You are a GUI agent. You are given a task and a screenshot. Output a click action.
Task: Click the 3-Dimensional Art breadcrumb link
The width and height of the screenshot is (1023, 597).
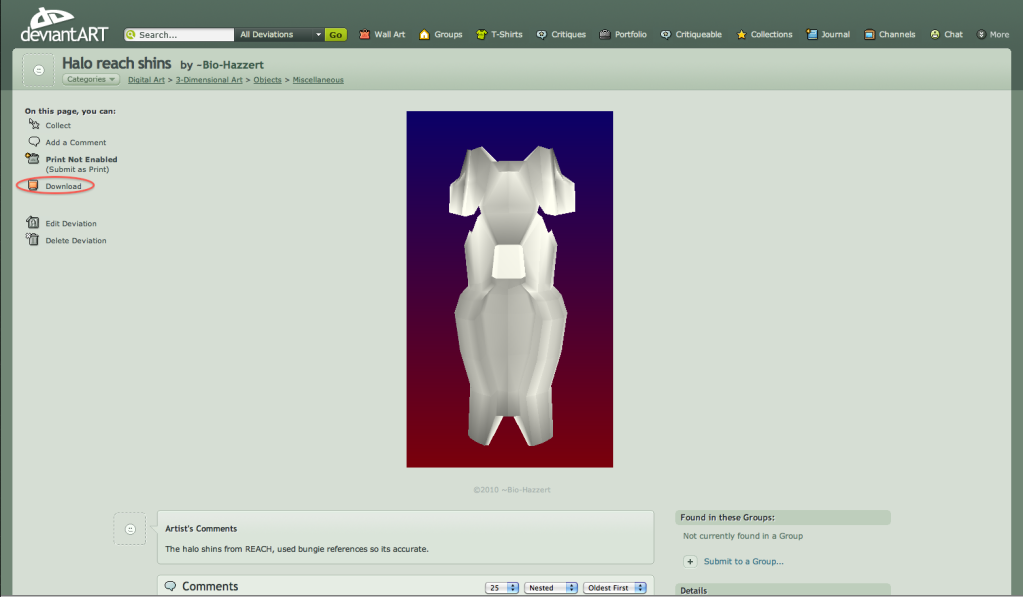pyautogui.click(x=209, y=80)
